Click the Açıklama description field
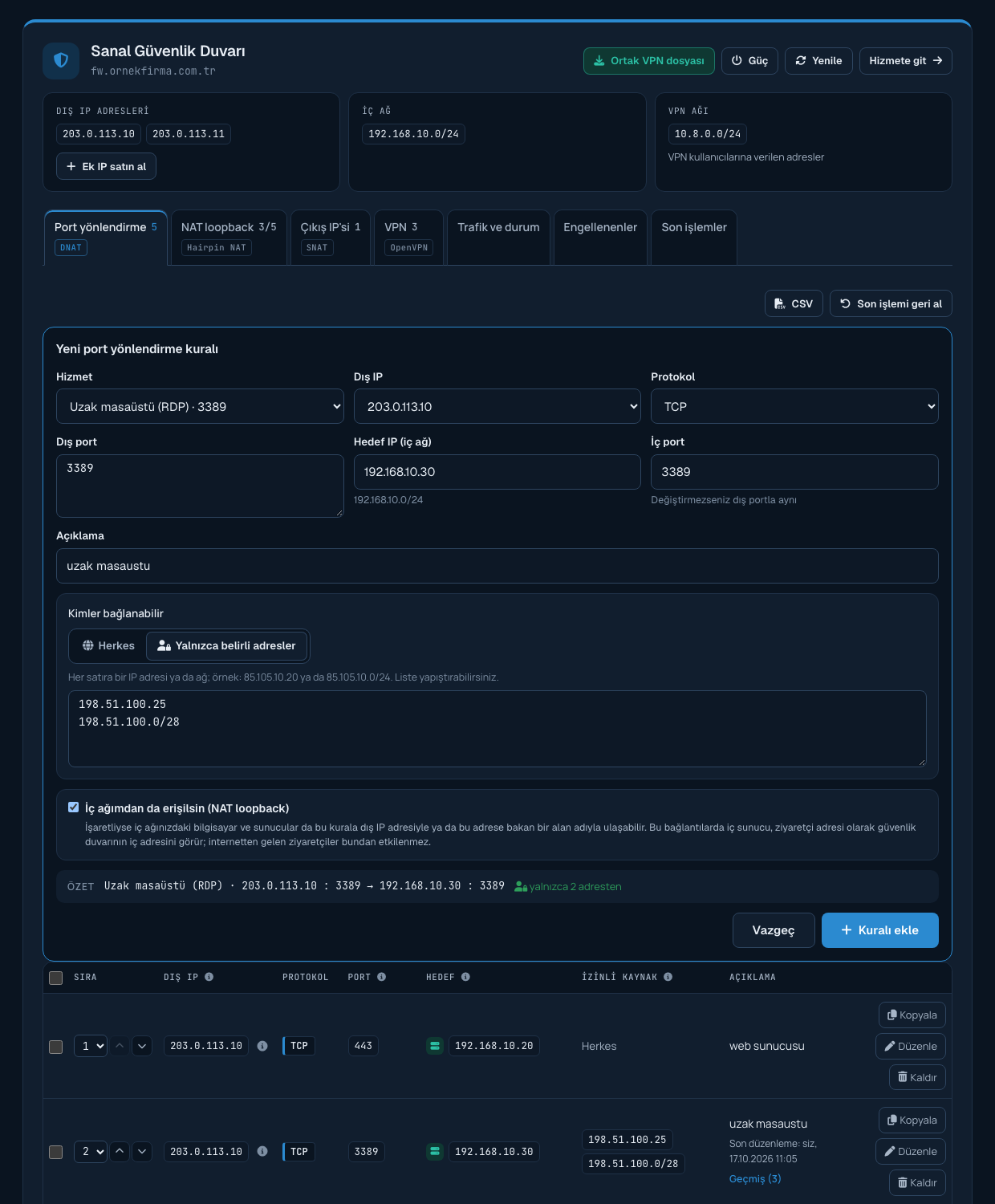The image size is (995, 1204). pos(497,566)
